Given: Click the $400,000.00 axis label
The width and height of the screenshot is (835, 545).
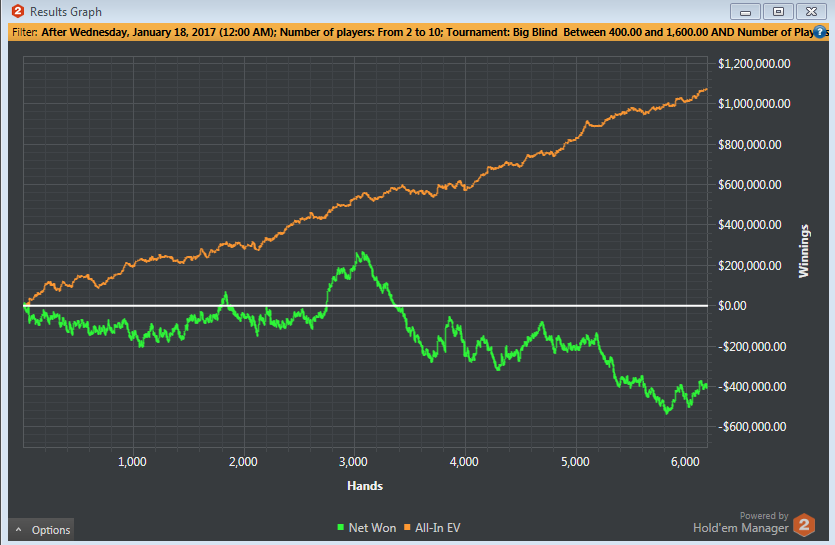Looking at the screenshot, I should pos(750,225).
